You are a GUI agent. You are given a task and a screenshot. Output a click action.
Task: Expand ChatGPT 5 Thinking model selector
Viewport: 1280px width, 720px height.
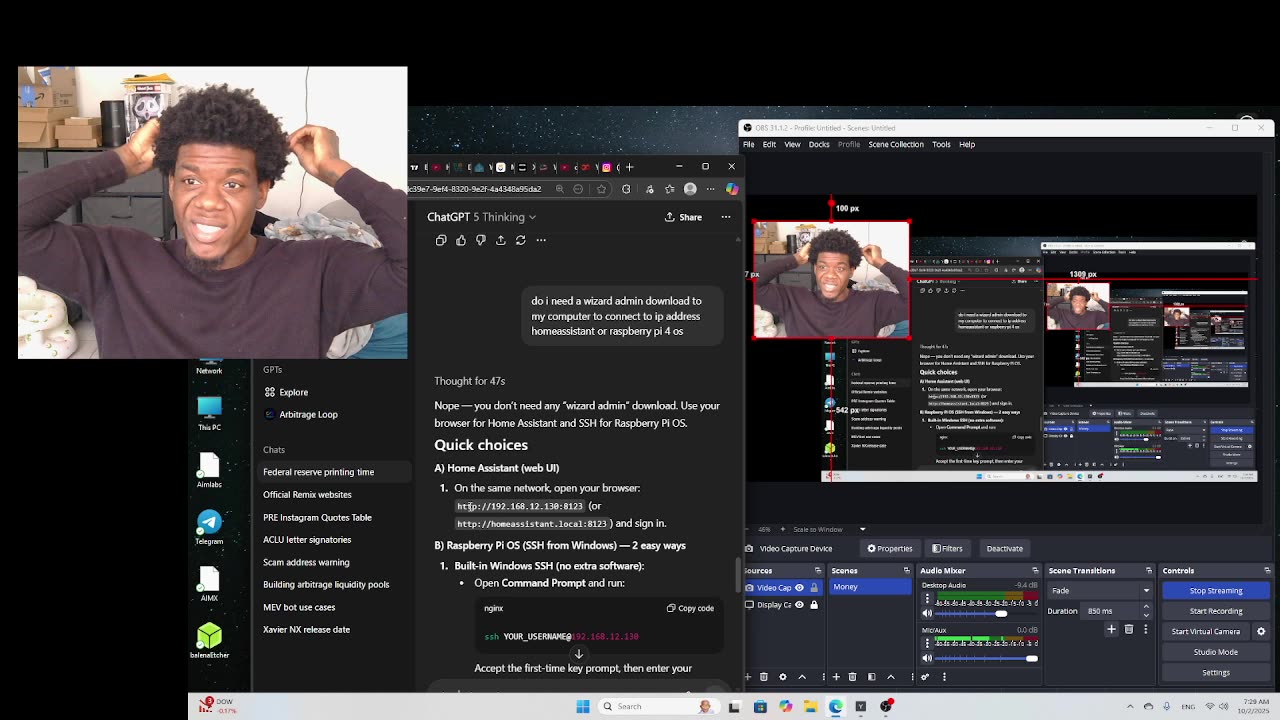[x=482, y=217]
